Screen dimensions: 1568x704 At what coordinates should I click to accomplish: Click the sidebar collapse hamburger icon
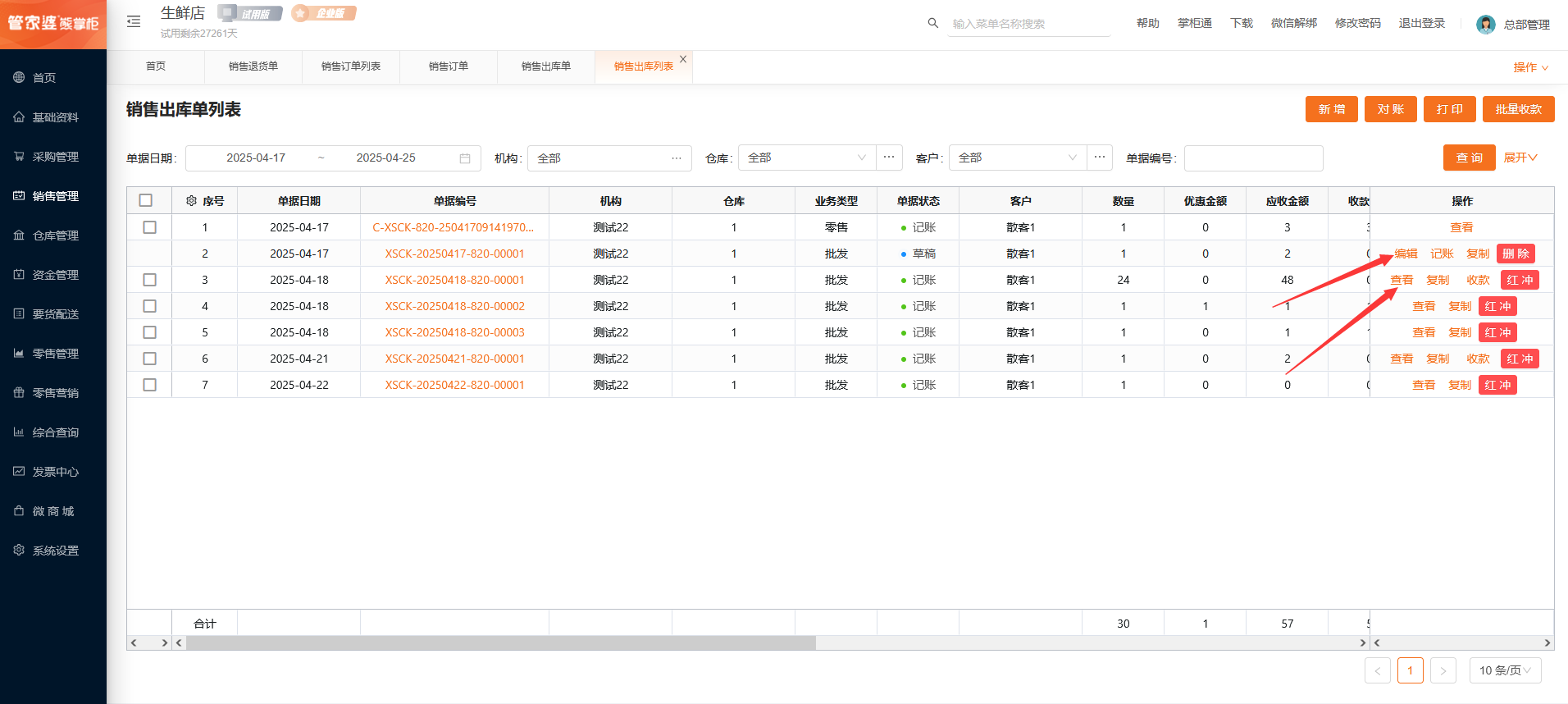[134, 22]
